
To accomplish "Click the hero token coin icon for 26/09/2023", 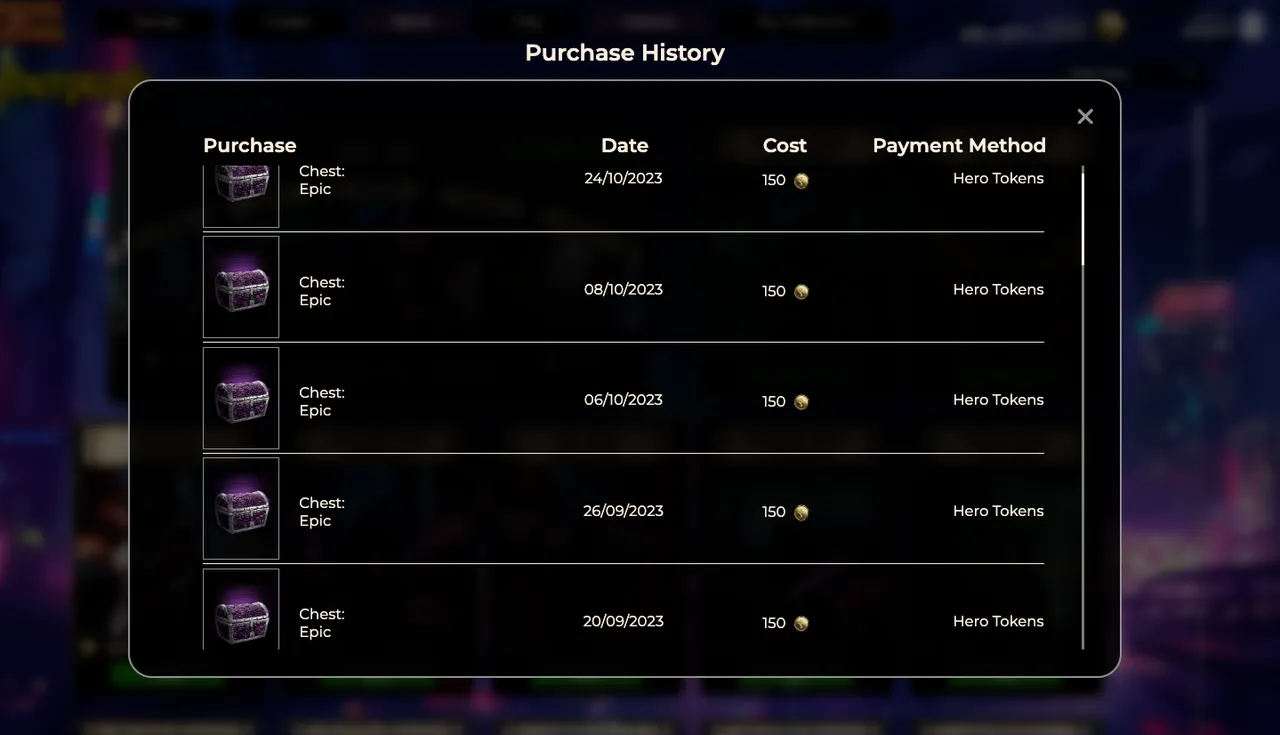I will coord(801,513).
